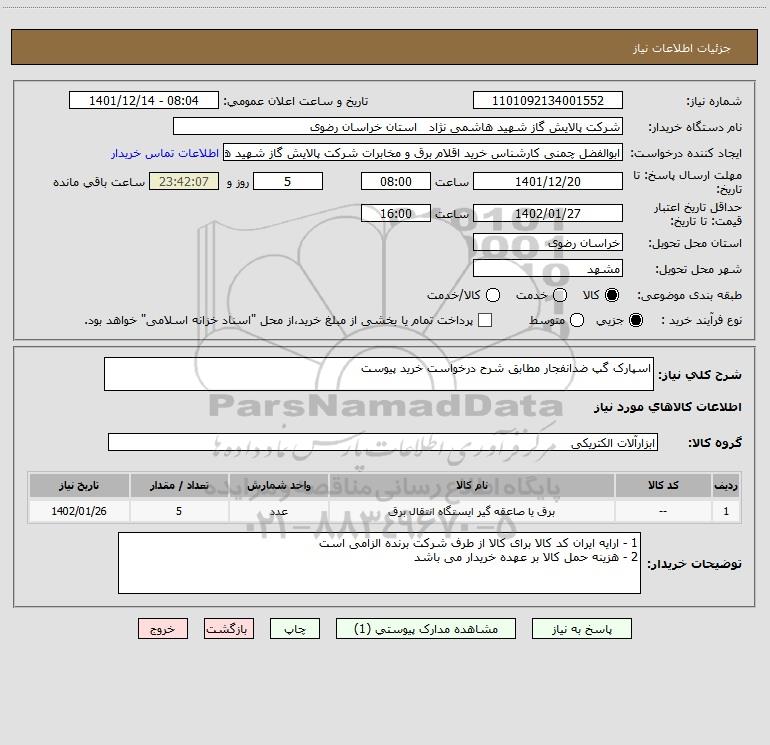Click the public announcement date field 1401/12/14

(144, 101)
